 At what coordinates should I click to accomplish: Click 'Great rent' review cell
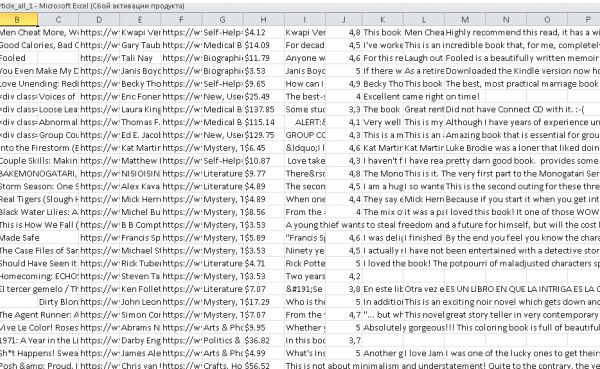coord(424,109)
